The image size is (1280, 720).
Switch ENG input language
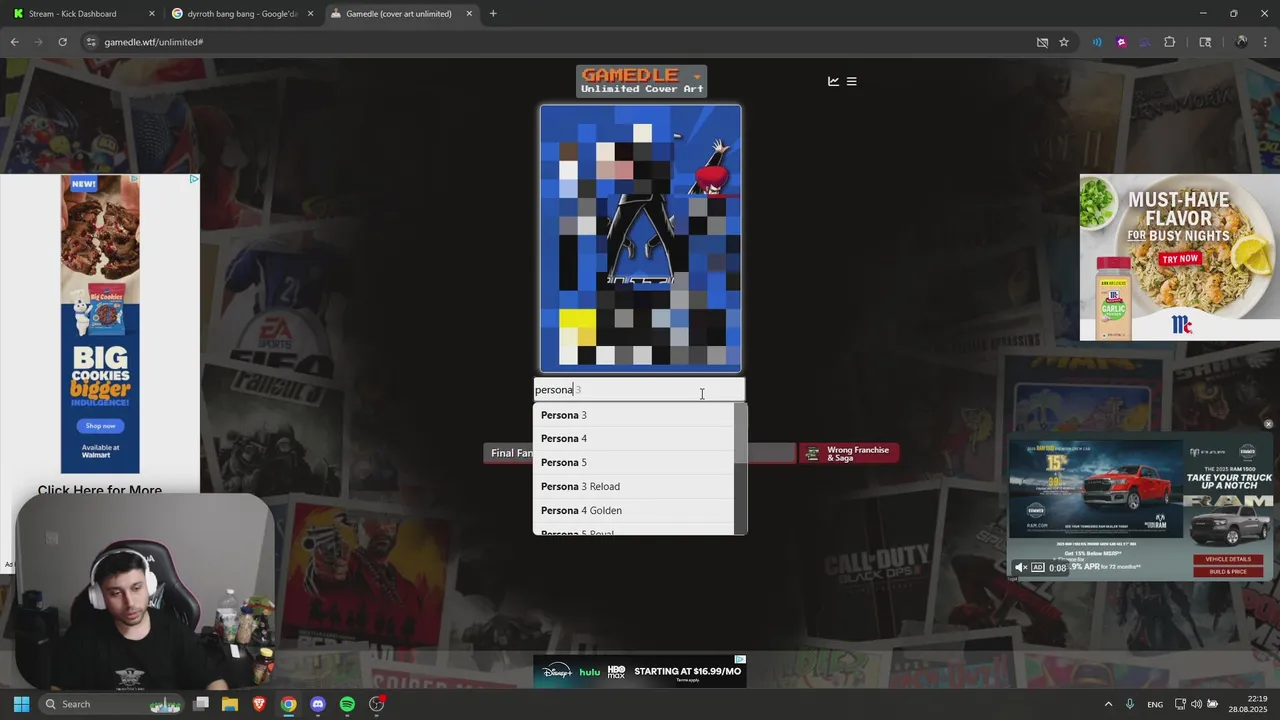[1155, 704]
